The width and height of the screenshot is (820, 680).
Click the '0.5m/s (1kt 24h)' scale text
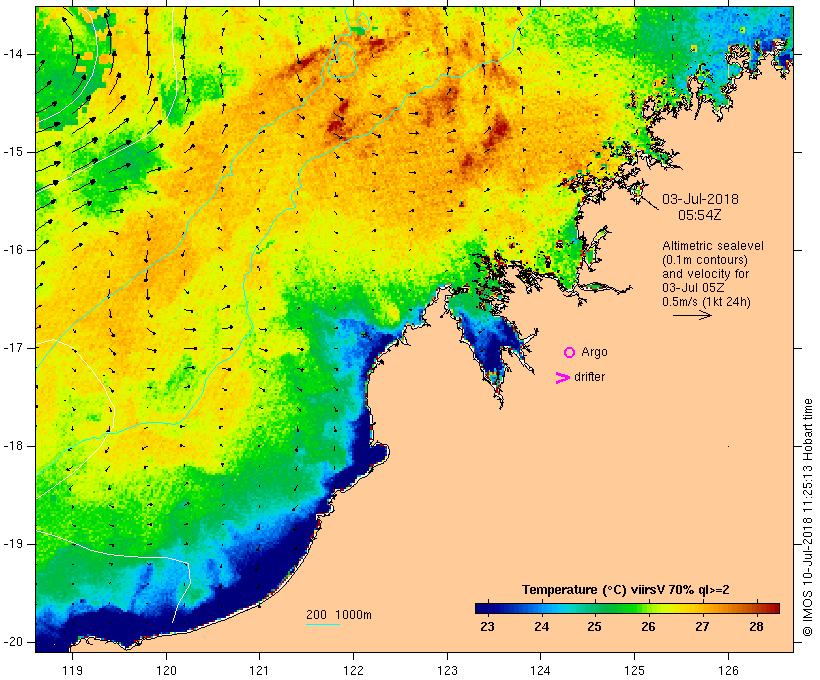[x=706, y=302]
